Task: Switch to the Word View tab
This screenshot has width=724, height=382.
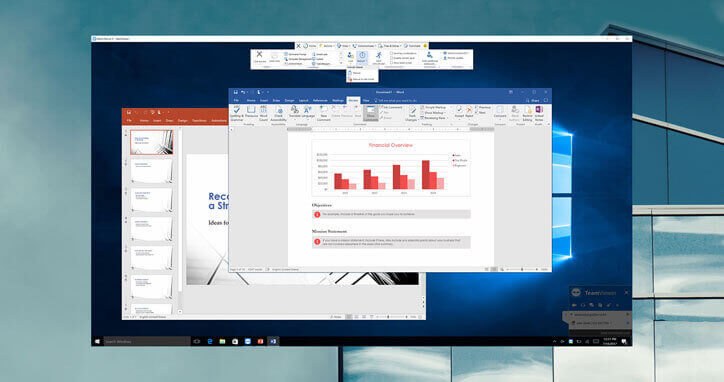Action: point(366,100)
